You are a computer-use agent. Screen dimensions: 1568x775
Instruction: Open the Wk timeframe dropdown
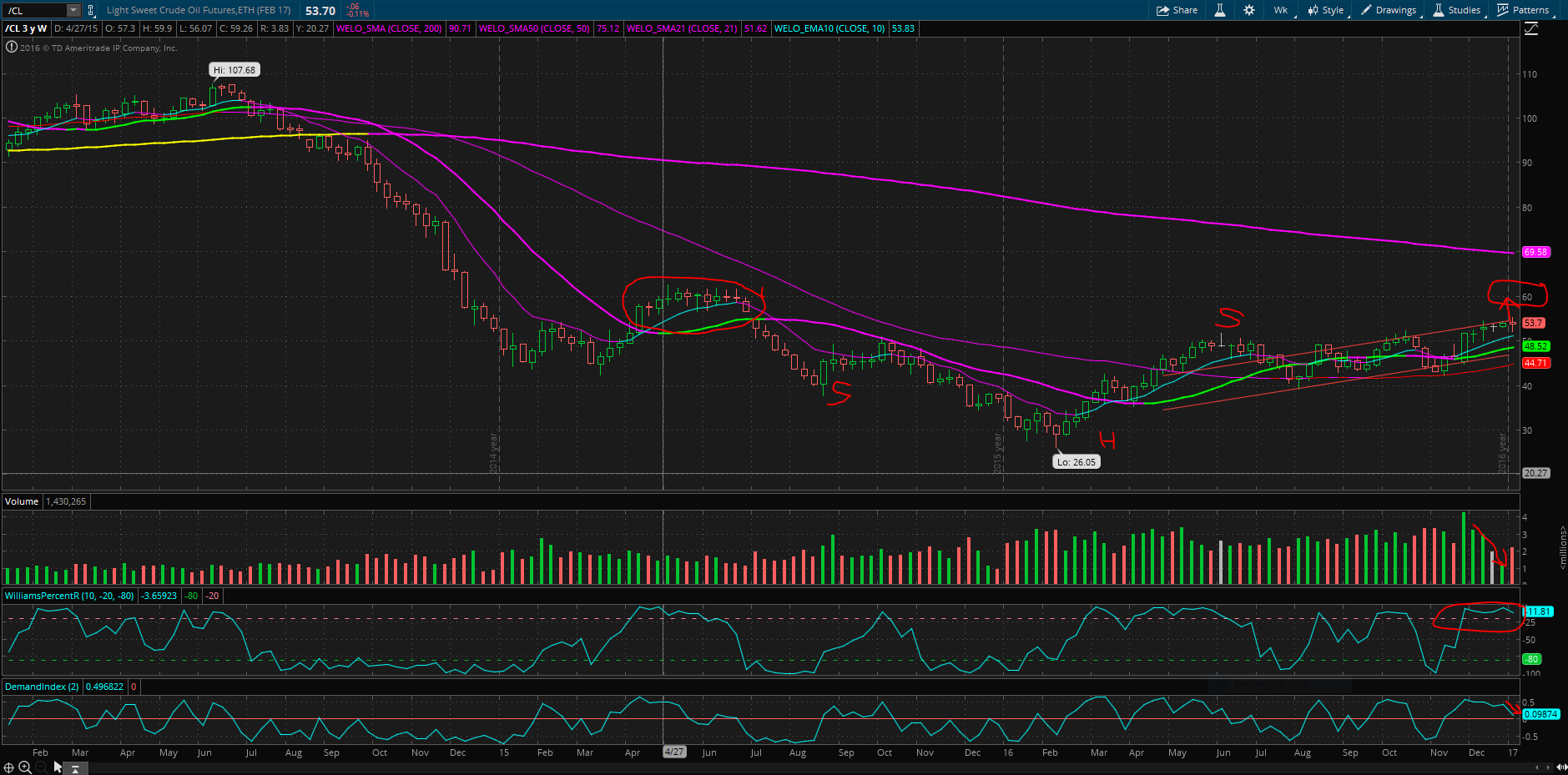(x=1281, y=10)
